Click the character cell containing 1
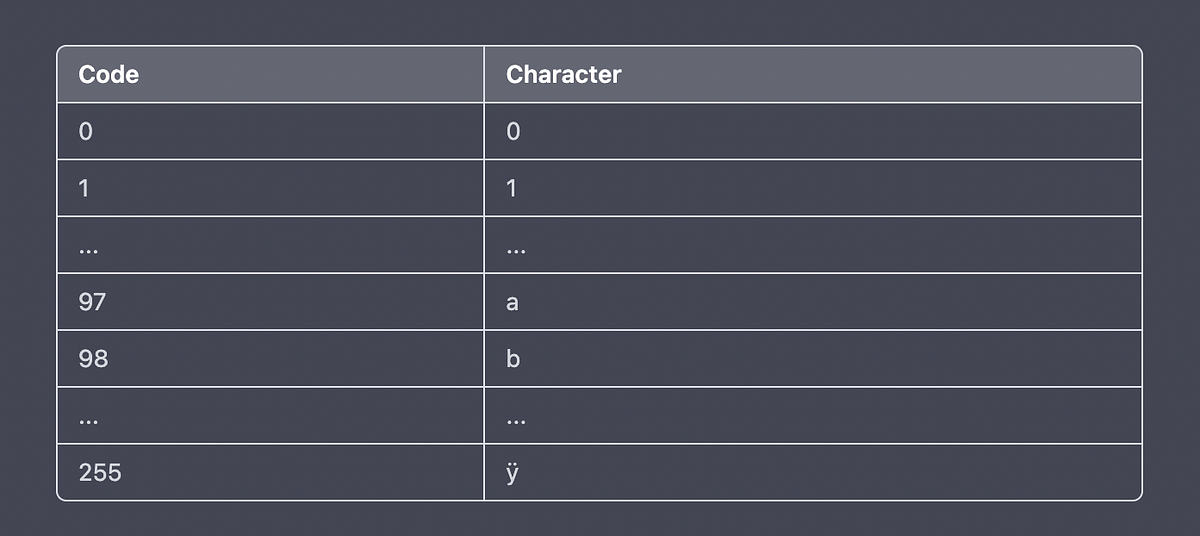Screen dimensions: 1200x536 pyautogui.click(x=512, y=188)
